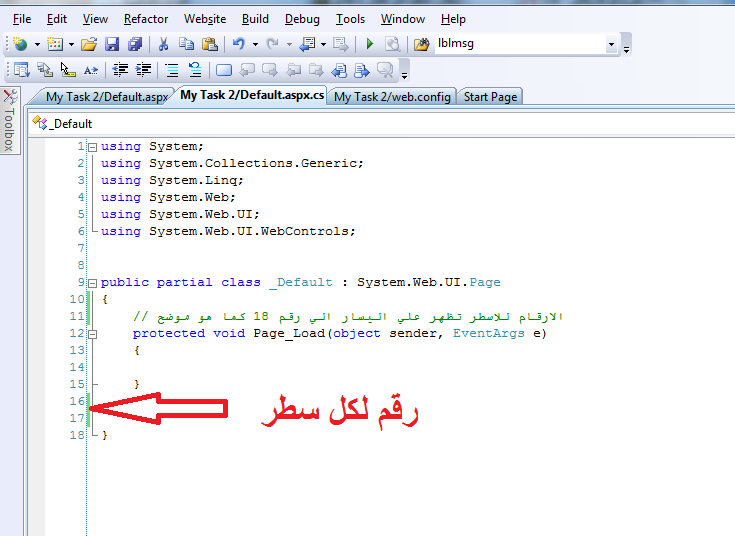
Task: Click the Cut scissors icon
Action: [x=163, y=44]
